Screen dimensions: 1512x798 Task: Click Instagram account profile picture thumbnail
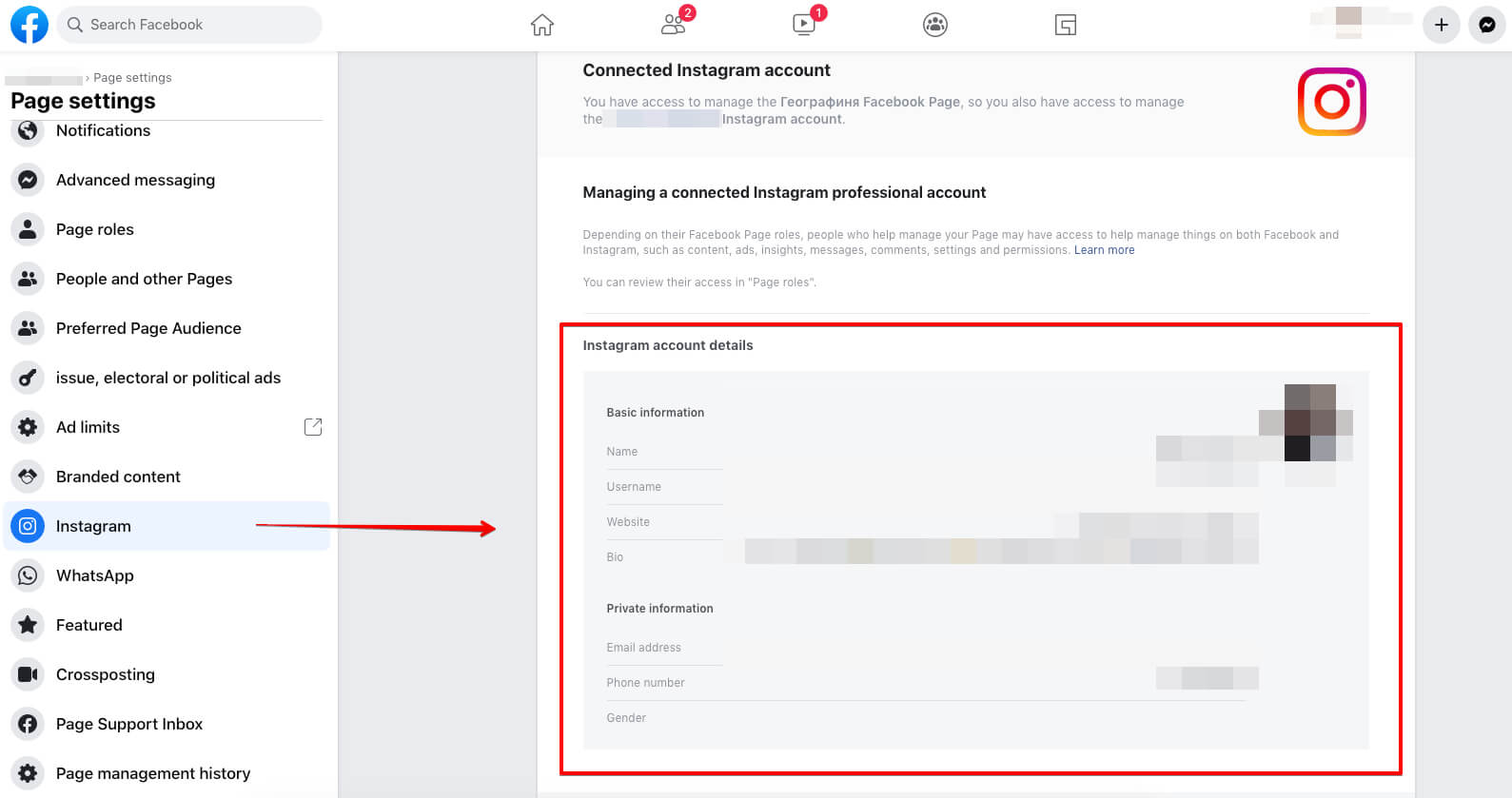[x=1310, y=422]
